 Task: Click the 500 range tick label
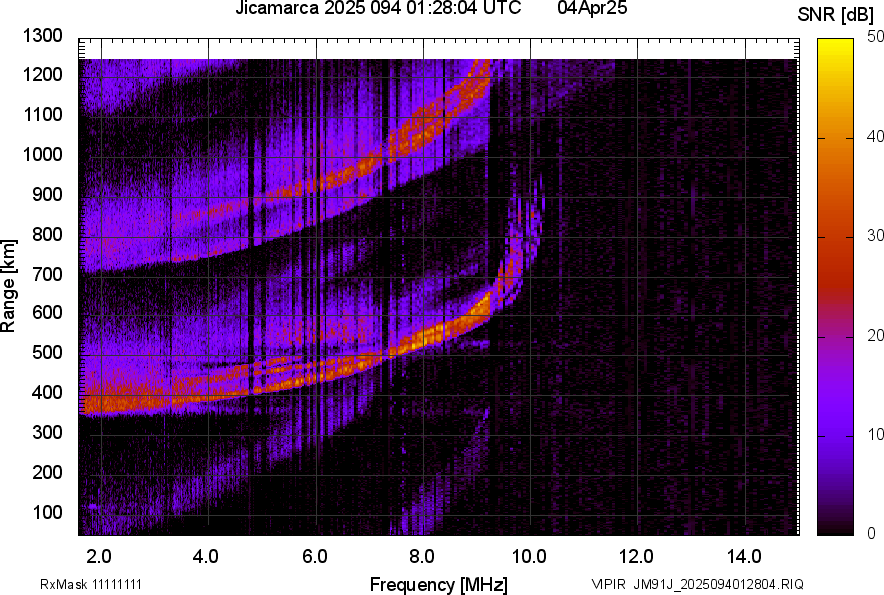[47, 352]
